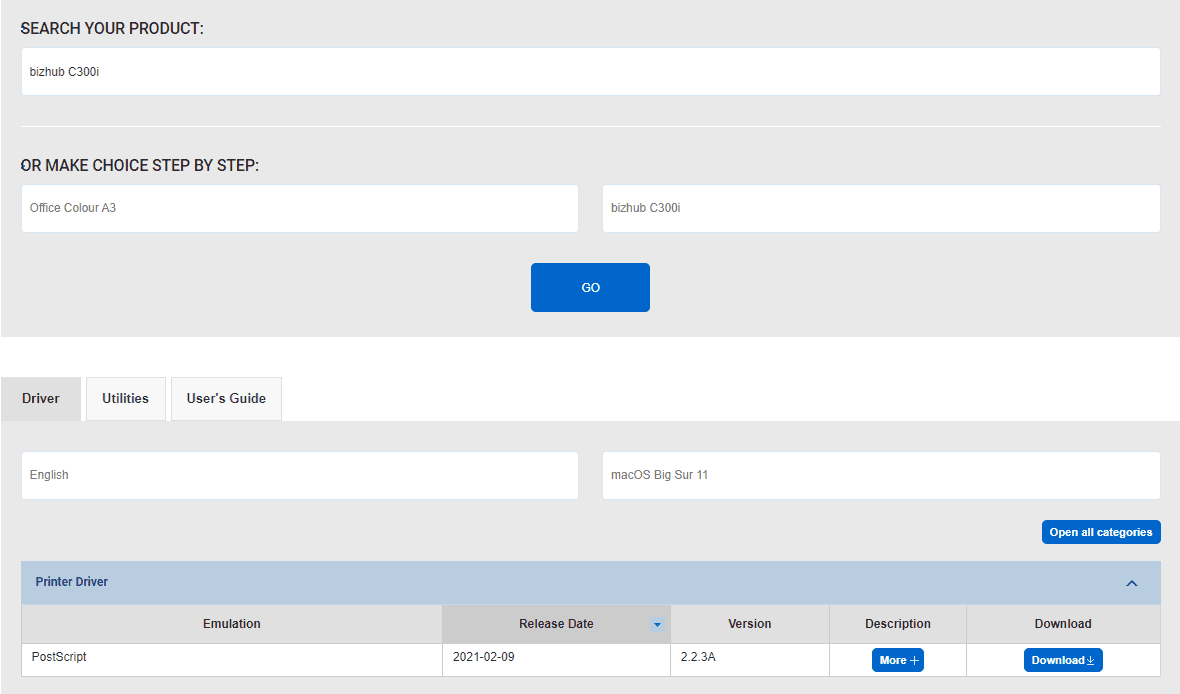Collapse the Printer Driver section chevron

pyautogui.click(x=1131, y=583)
